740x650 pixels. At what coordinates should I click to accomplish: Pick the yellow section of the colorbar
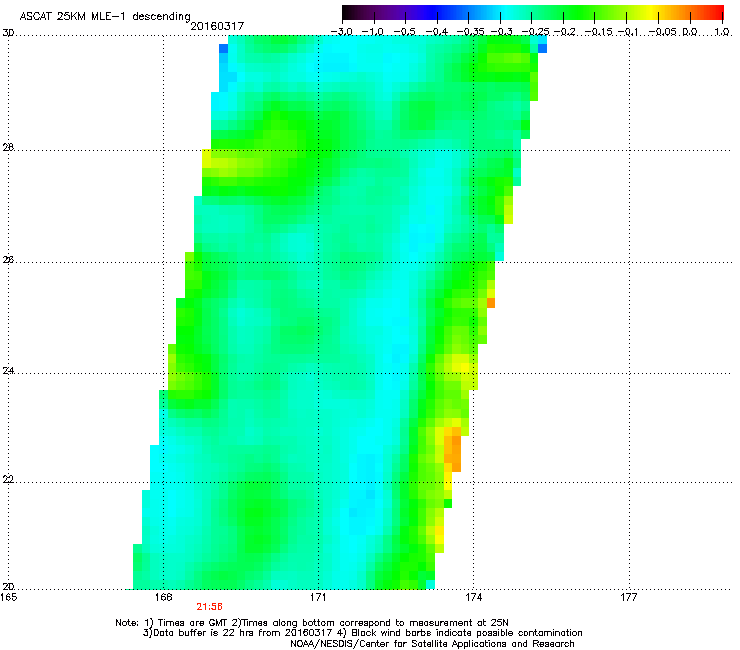pyautogui.click(x=654, y=12)
